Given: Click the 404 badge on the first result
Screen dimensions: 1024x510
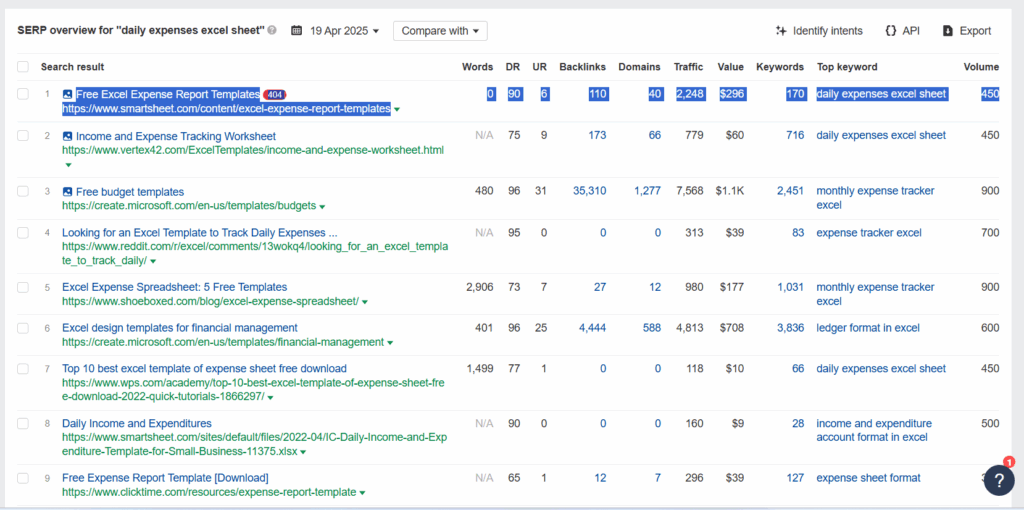Looking at the screenshot, I should 274,94.
